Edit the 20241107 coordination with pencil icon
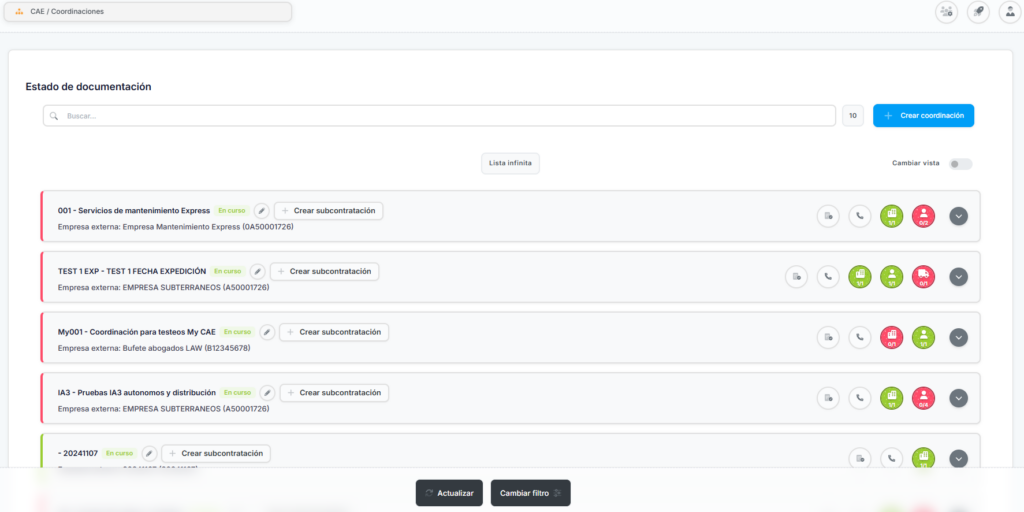1024x512 pixels. pyautogui.click(x=150, y=454)
